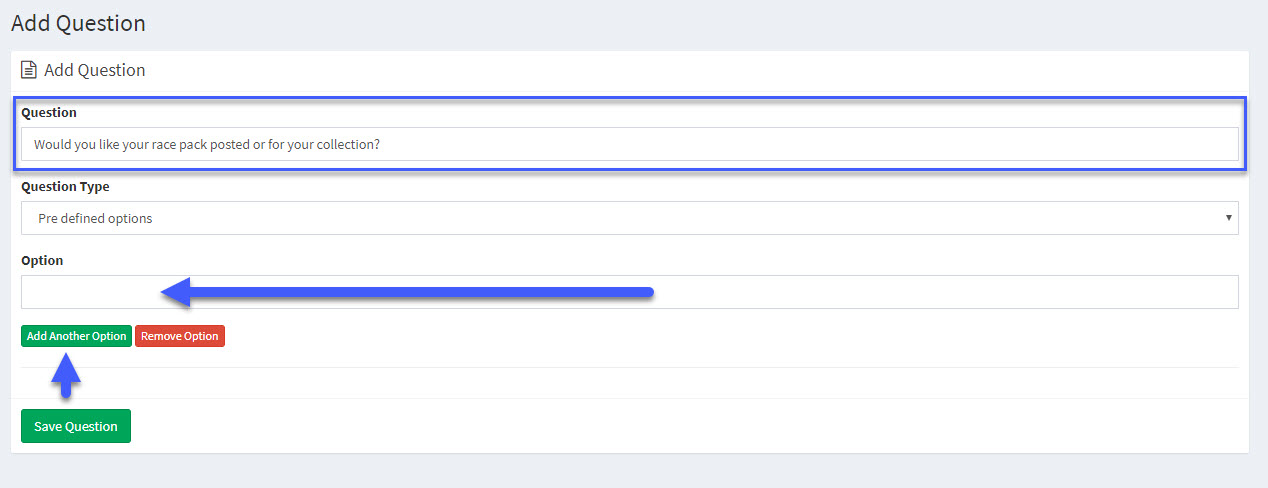Click the Question Type label
This screenshot has width=1268, height=488.
click(x=65, y=187)
